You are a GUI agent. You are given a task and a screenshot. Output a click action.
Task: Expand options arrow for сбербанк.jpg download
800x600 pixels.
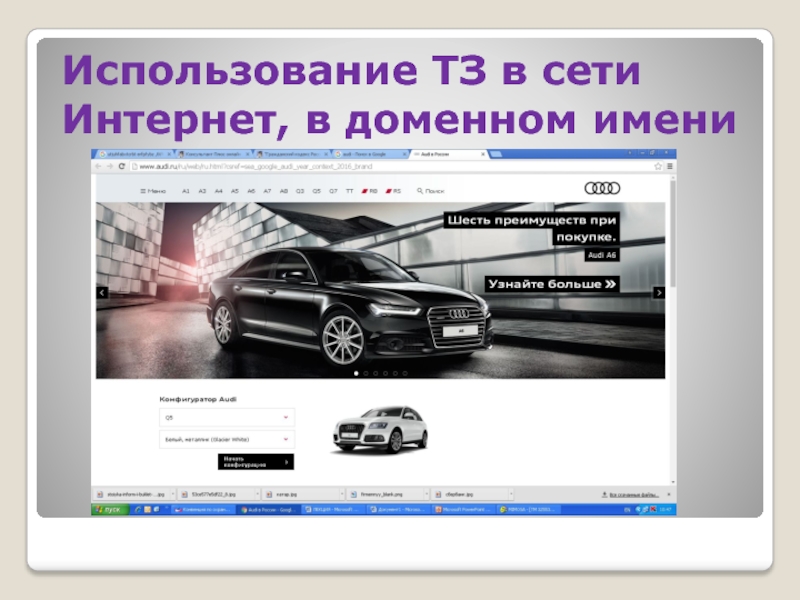(510, 494)
